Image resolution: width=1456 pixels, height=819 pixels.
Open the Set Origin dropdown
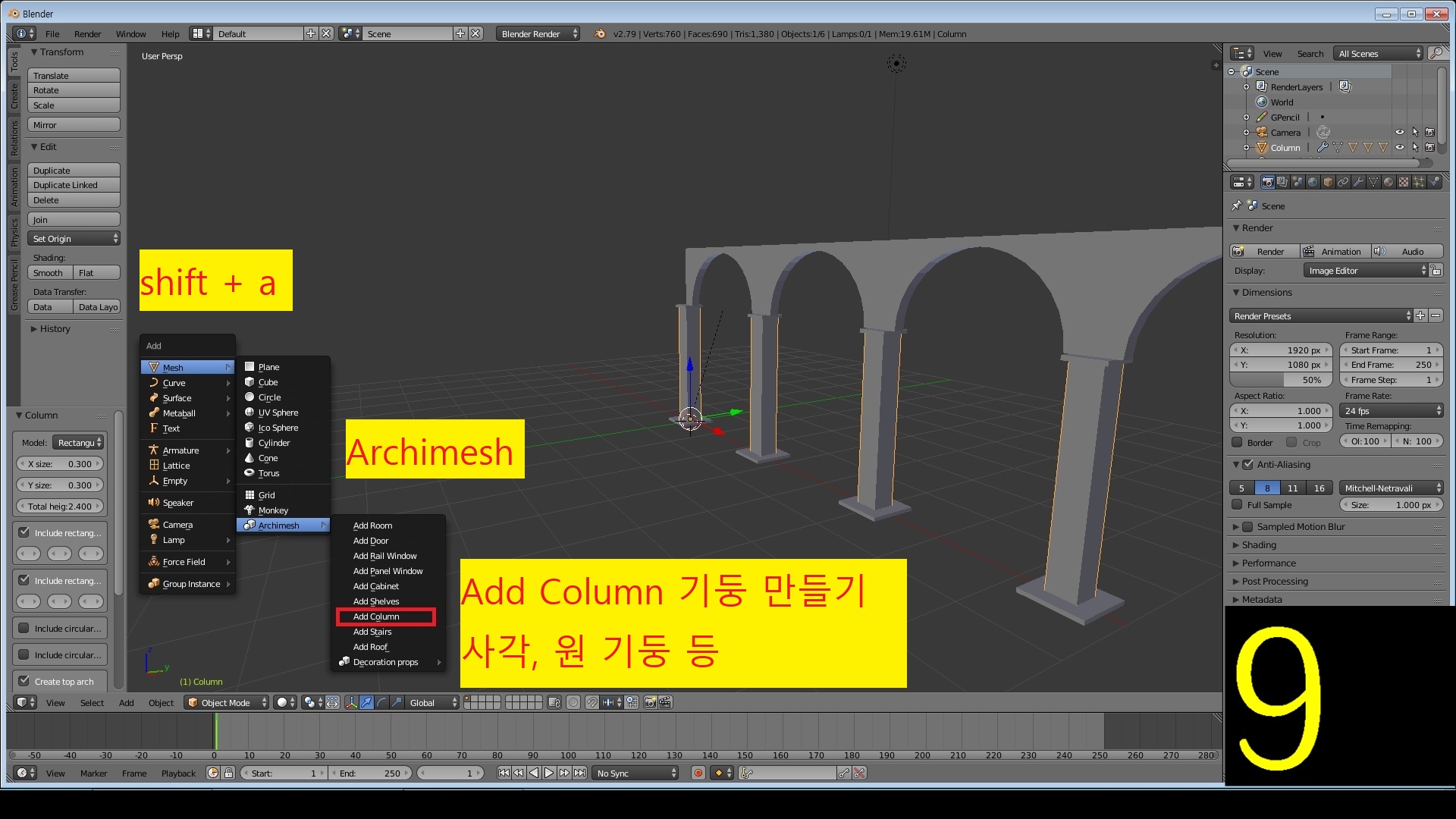pyautogui.click(x=74, y=239)
